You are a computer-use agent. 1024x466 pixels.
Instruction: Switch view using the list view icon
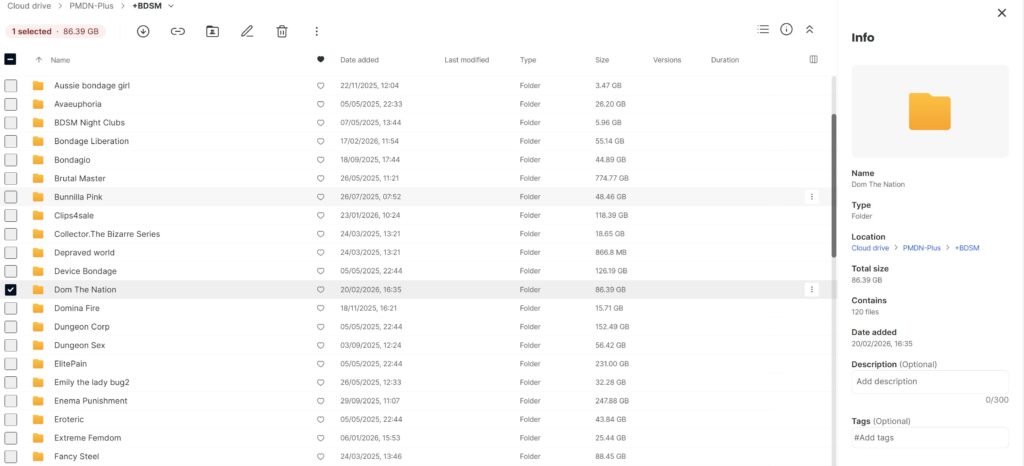[x=763, y=30]
